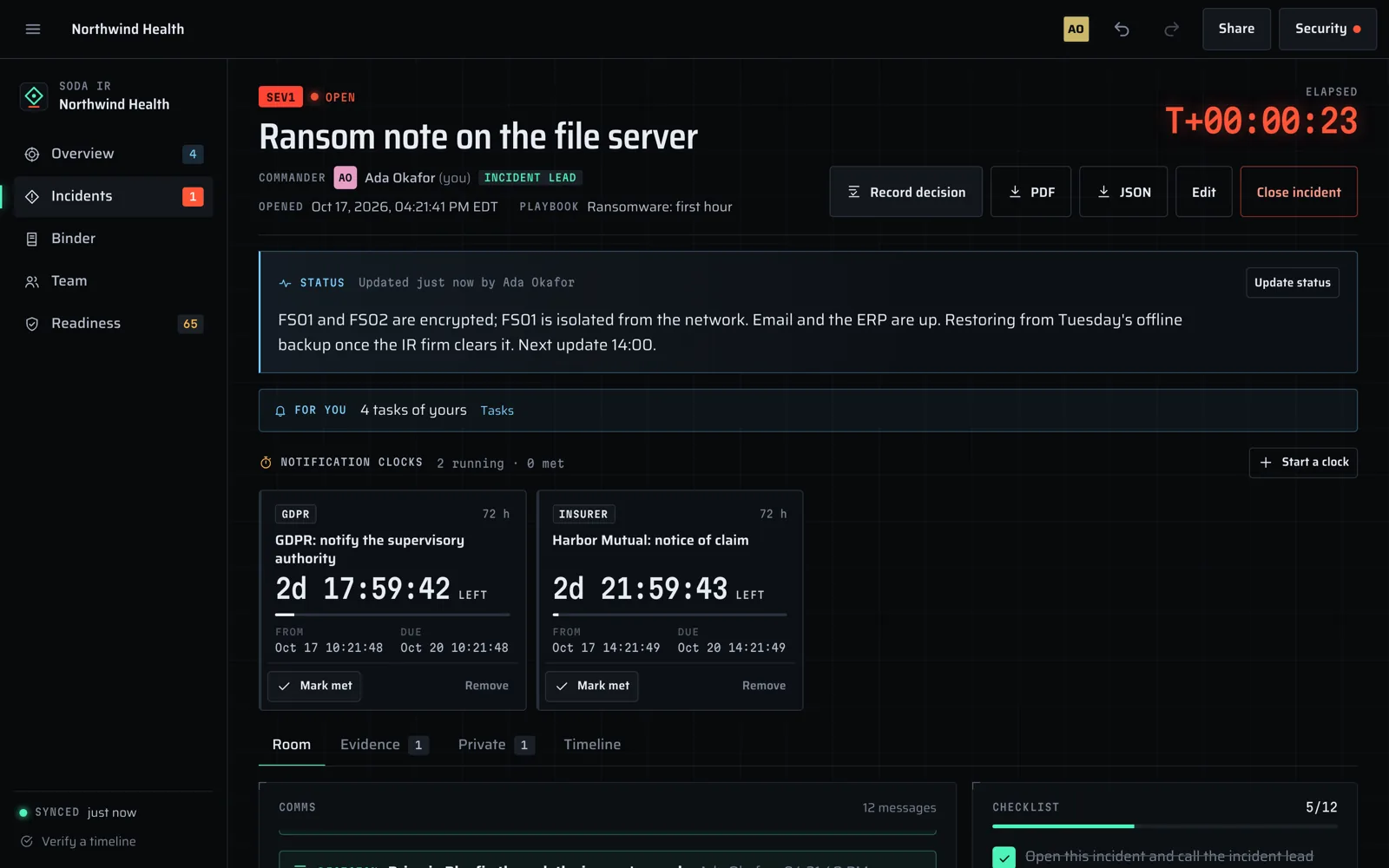Click the Readiness score badge 65
1389x868 pixels.
(190, 324)
